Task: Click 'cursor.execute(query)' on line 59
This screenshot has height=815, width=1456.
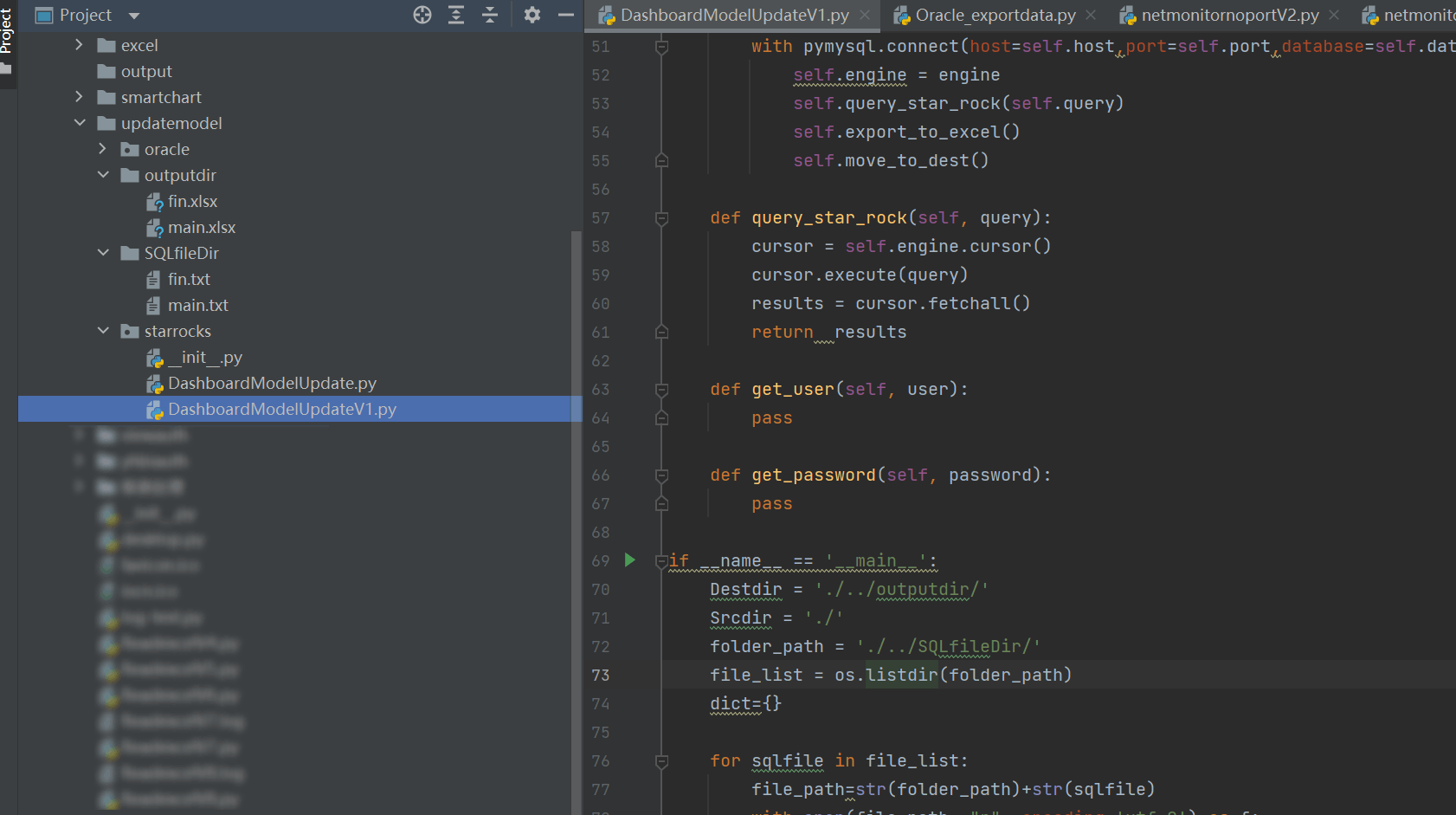Action: point(860,275)
